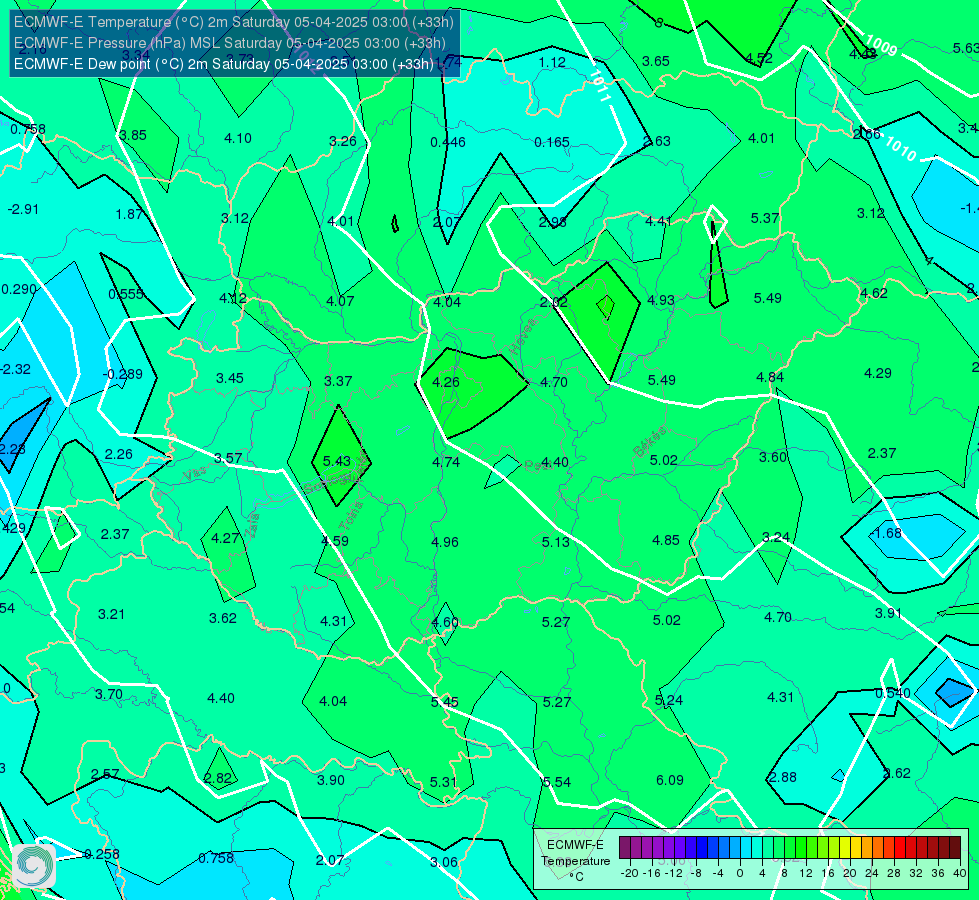This screenshot has height=900, width=979.
Task: Select the highlighted Dew point 2m layer label
Action: (x=224, y=64)
